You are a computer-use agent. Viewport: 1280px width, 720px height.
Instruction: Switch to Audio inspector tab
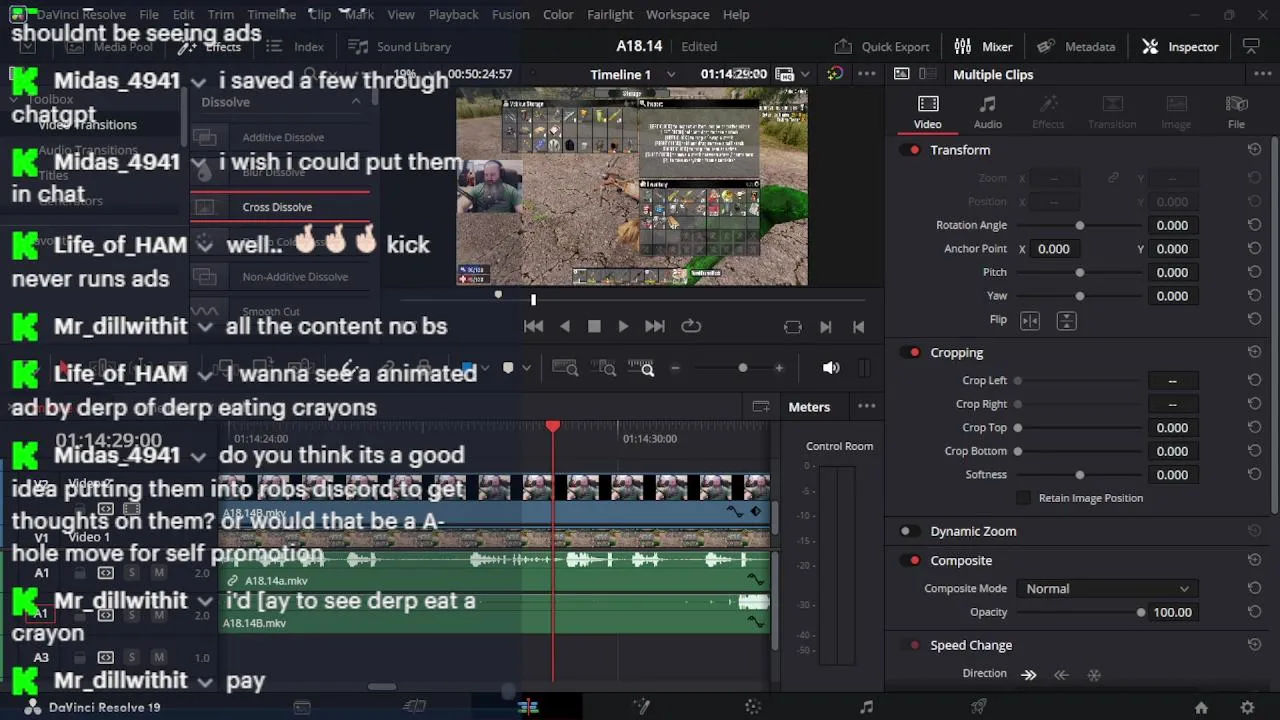988,112
